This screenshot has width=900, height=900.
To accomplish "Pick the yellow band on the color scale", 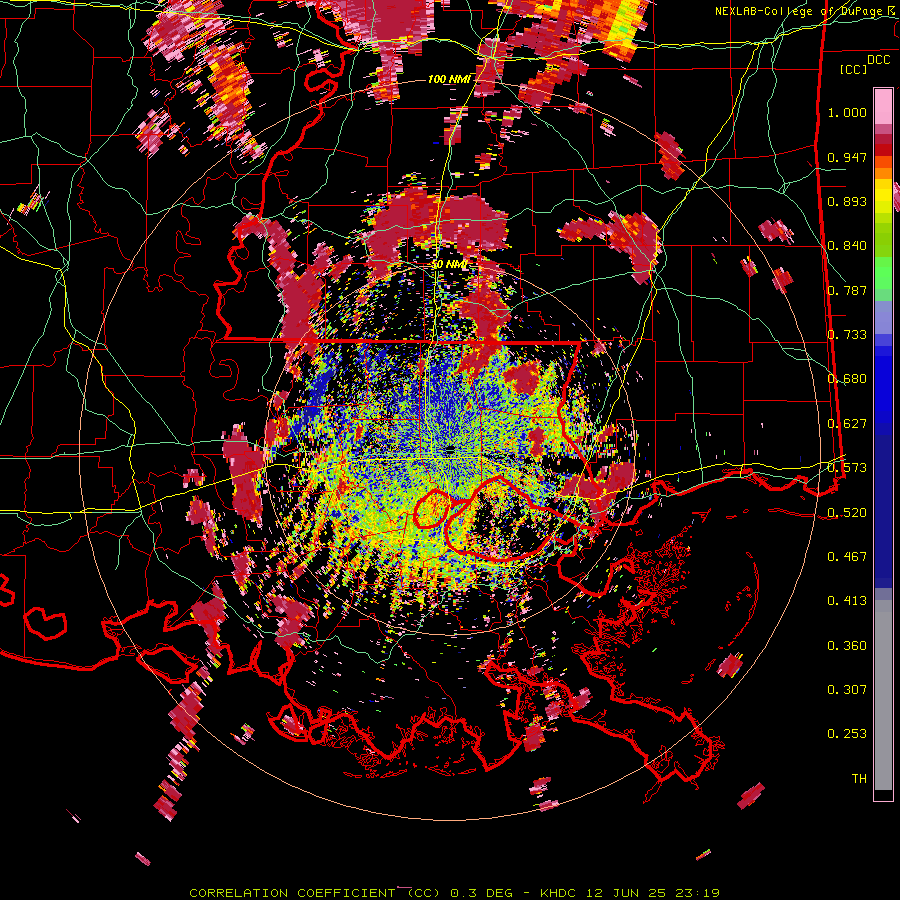I will click(x=883, y=197).
